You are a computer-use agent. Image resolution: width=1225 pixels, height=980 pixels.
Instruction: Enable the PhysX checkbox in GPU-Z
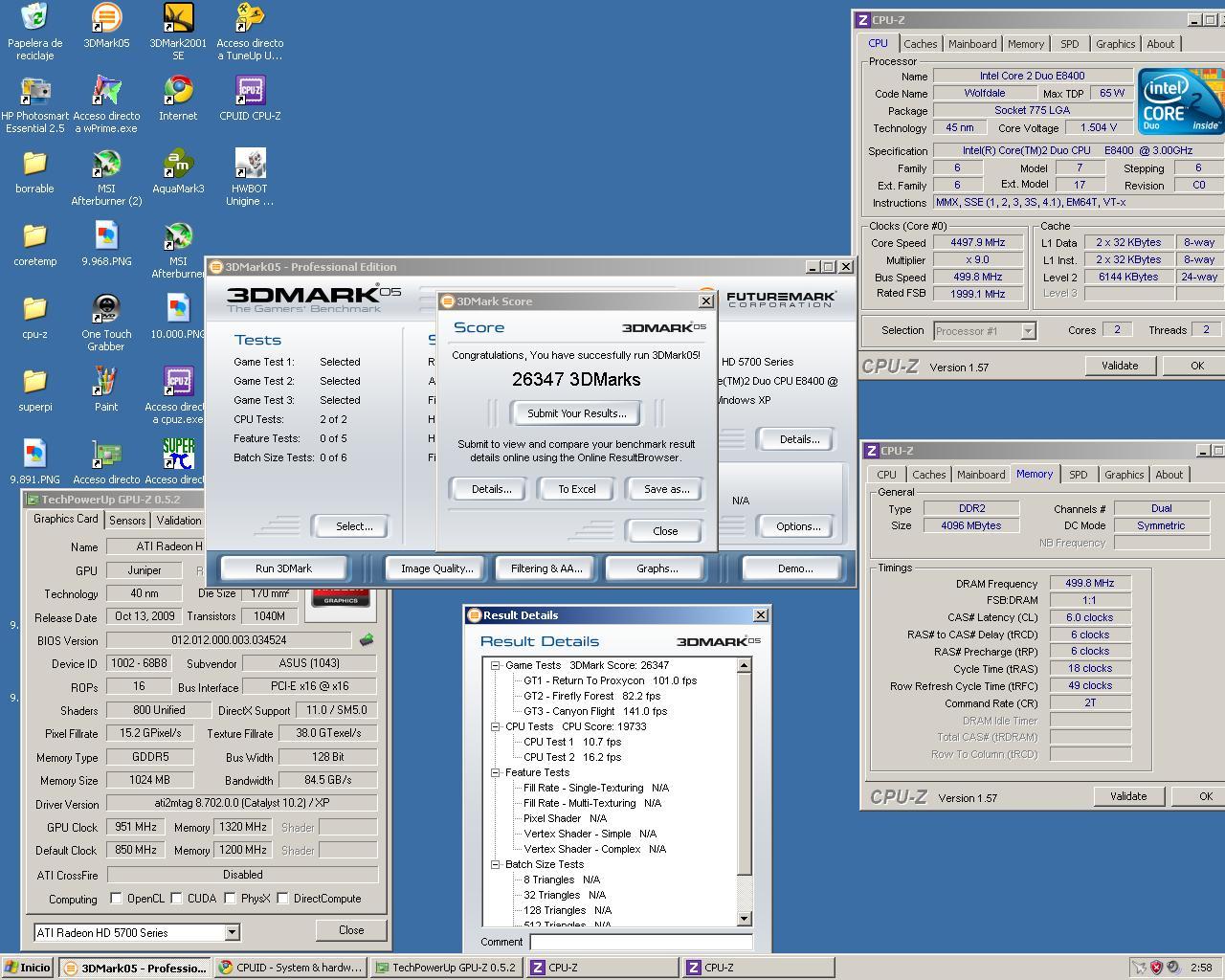[230, 899]
